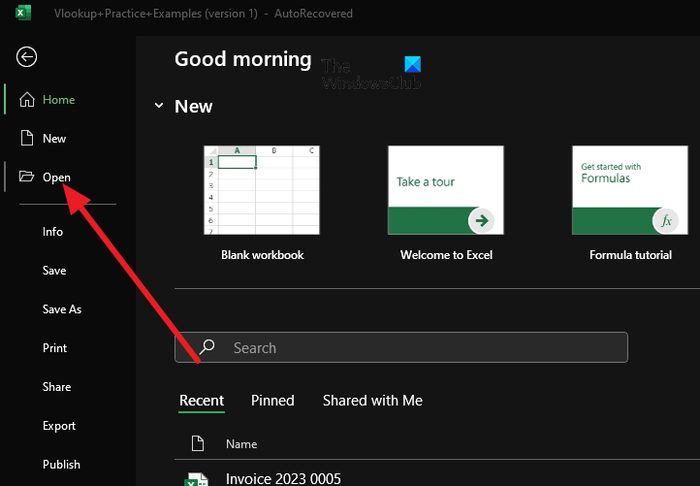The height and width of the screenshot is (486, 700).
Task: Select New in the sidebar menu
Action: tap(54, 139)
